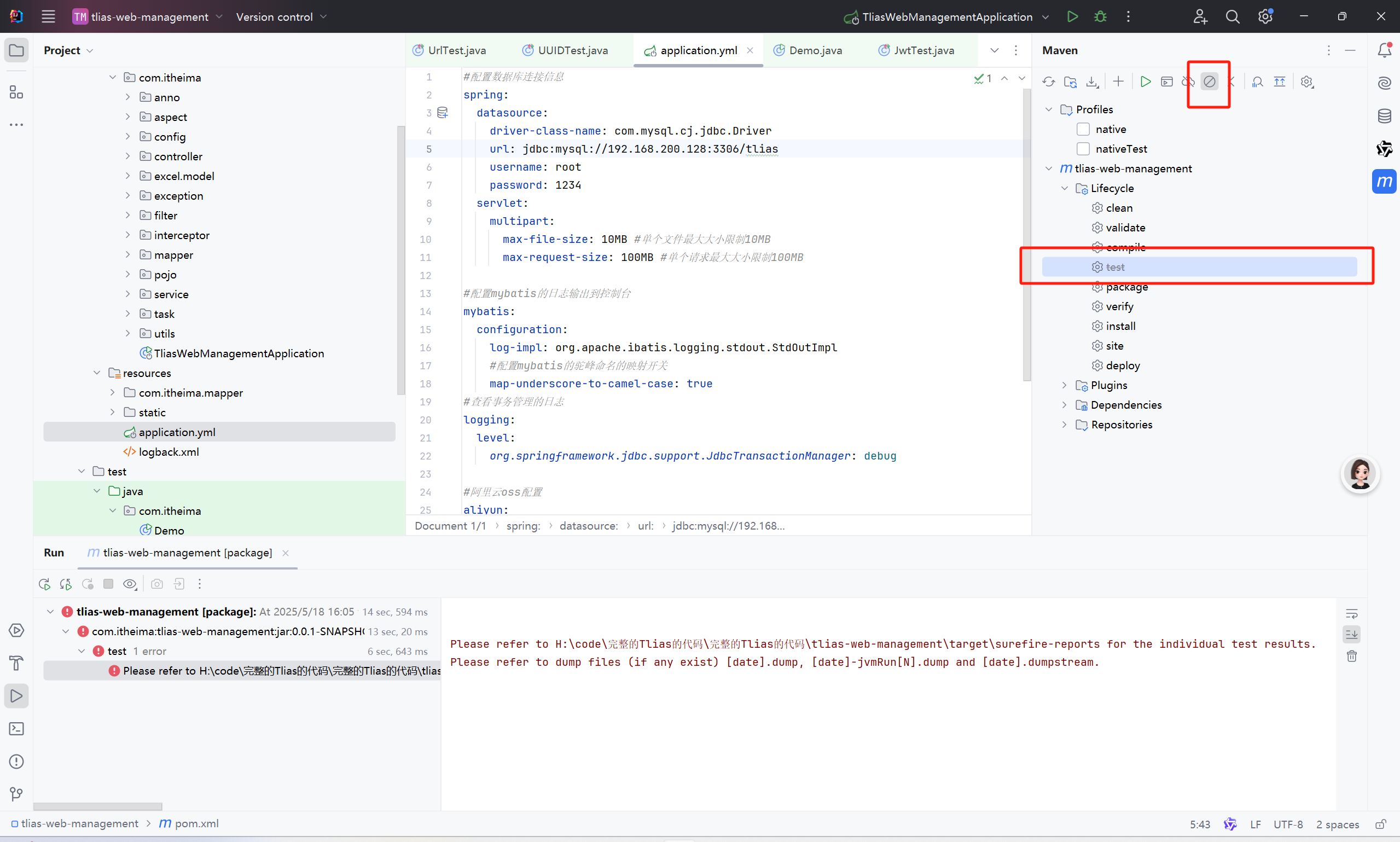Screen dimensions: 1400x842
Task: Switch to Demo.java editor tab
Action: coord(815,50)
